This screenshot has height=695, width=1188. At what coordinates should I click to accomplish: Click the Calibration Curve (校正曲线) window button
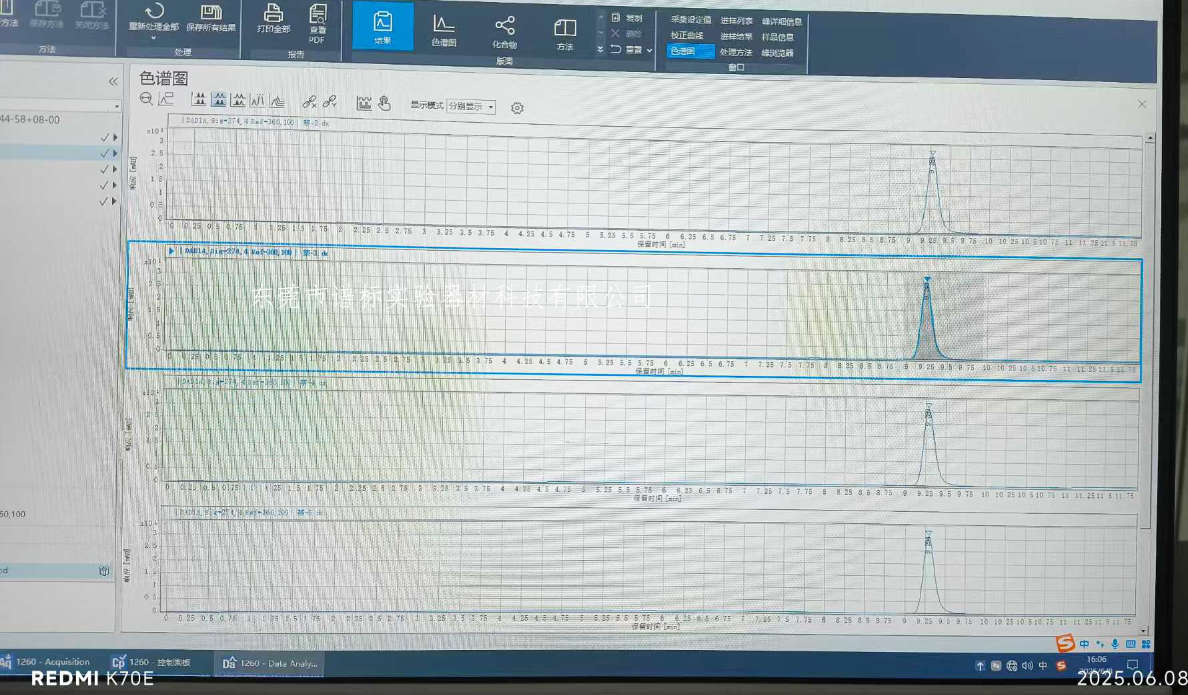[687, 36]
